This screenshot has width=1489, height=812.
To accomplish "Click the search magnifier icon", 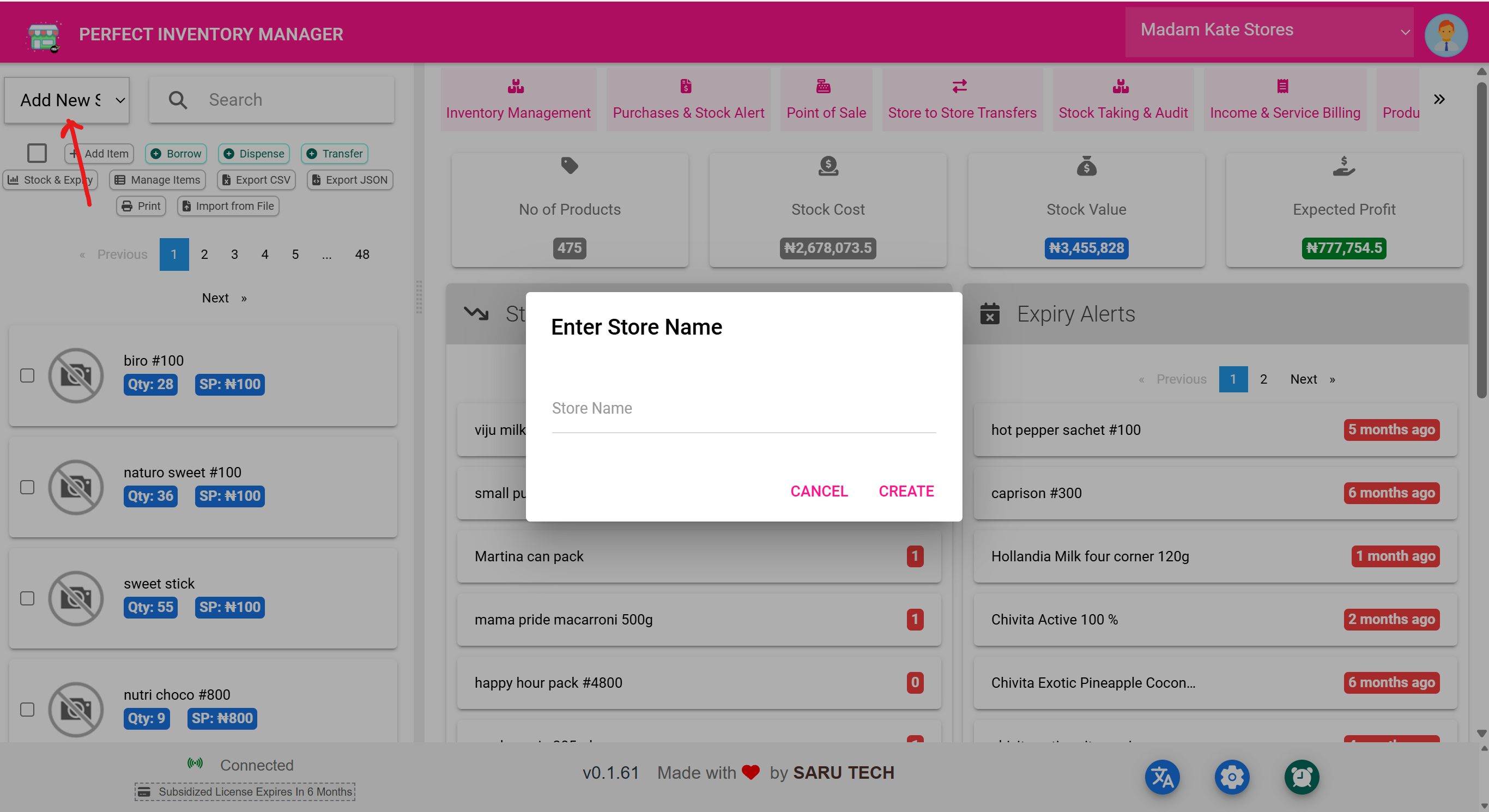I will click(178, 100).
